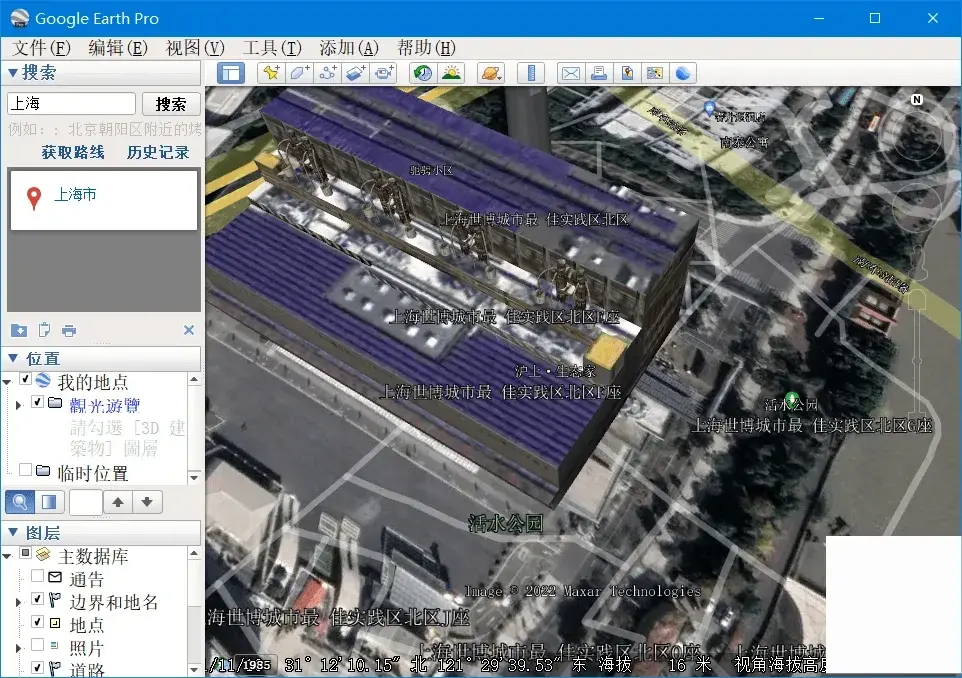Image resolution: width=962 pixels, height=678 pixels.
Task: Open the 视图(V) menu
Action: [195, 47]
